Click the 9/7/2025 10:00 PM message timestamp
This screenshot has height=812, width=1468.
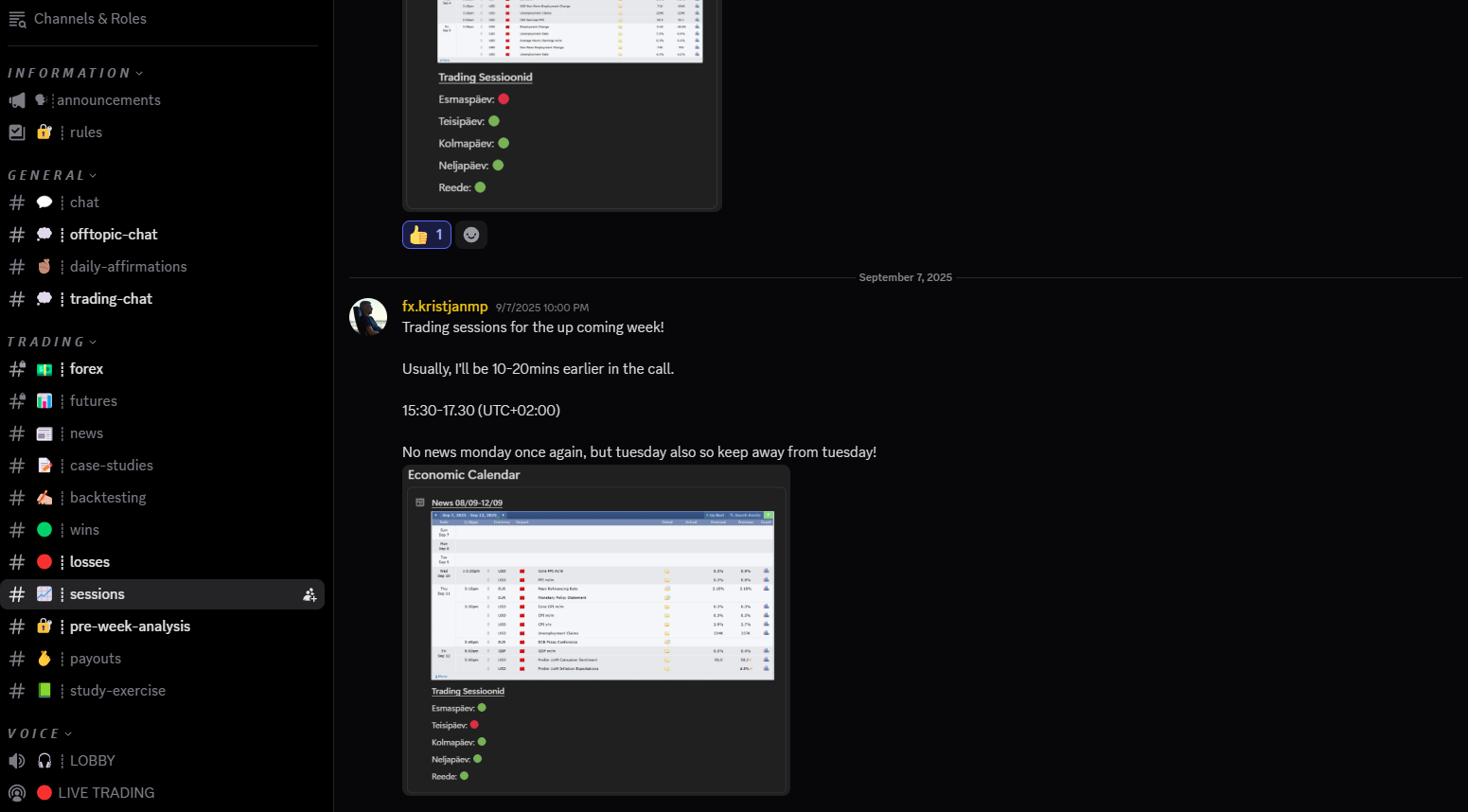coord(542,308)
